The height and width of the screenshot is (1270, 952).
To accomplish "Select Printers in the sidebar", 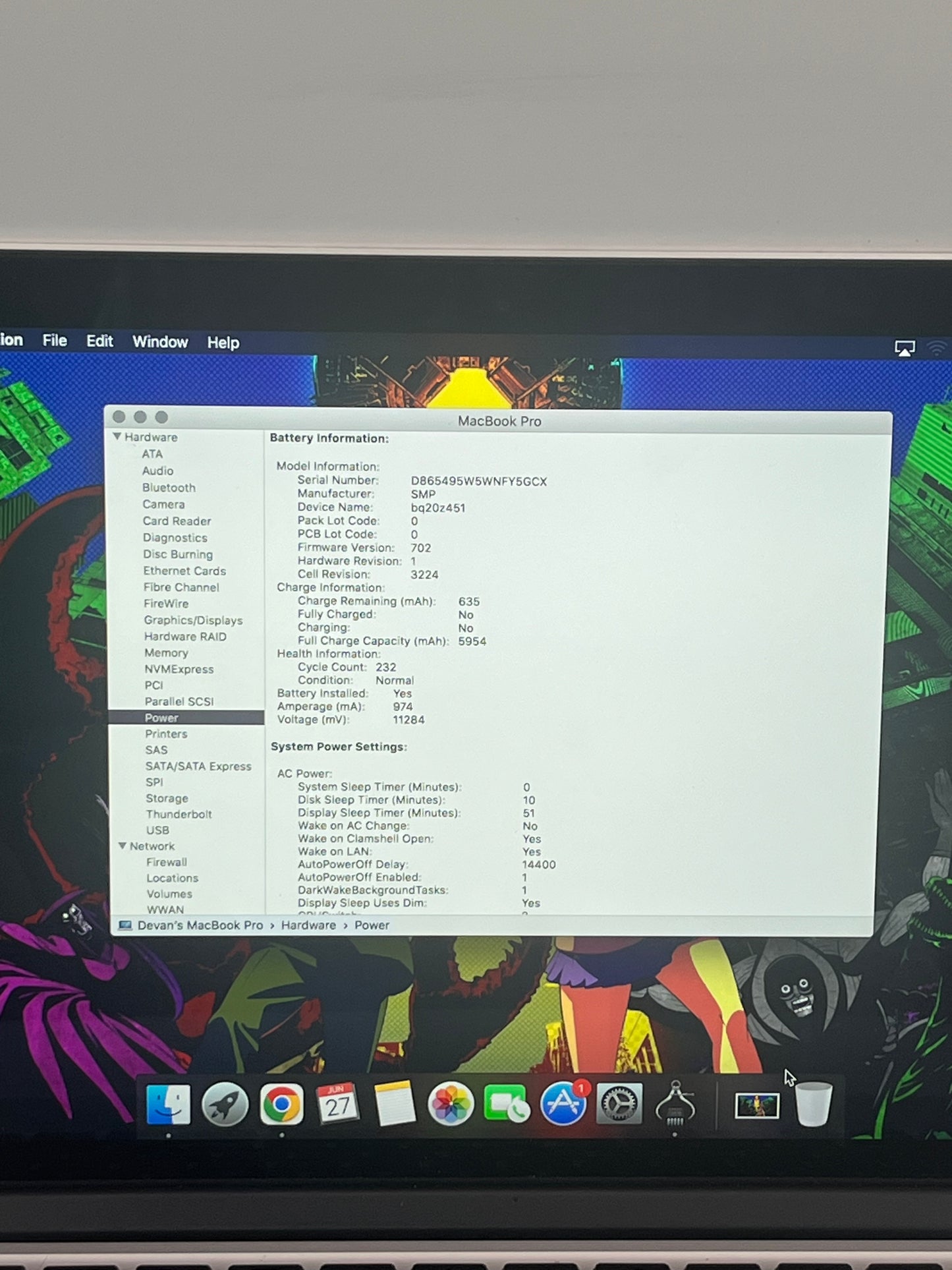I will coord(166,734).
